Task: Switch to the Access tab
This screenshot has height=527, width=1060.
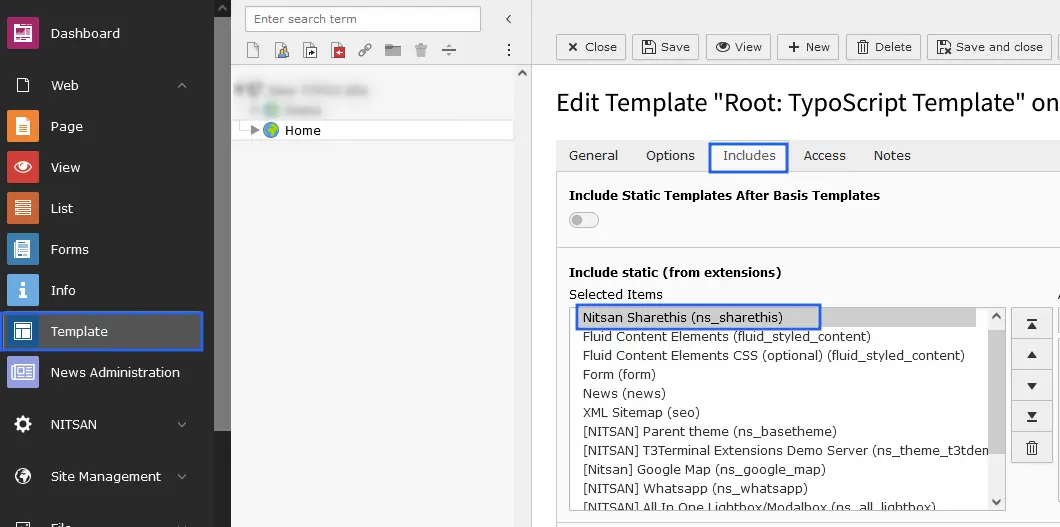Action: pos(825,155)
